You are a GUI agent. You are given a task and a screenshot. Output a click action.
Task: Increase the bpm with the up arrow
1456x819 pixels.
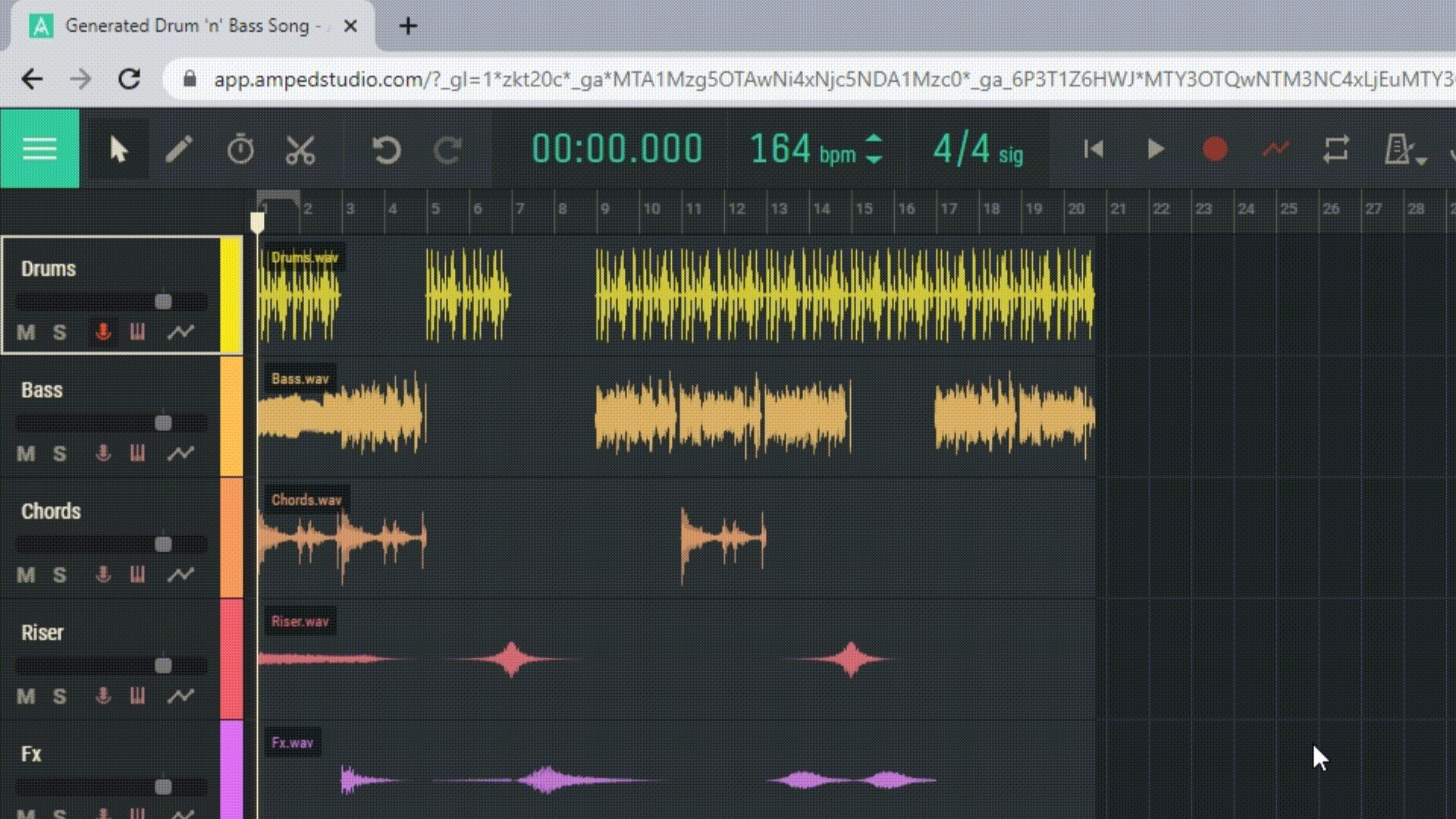point(874,139)
